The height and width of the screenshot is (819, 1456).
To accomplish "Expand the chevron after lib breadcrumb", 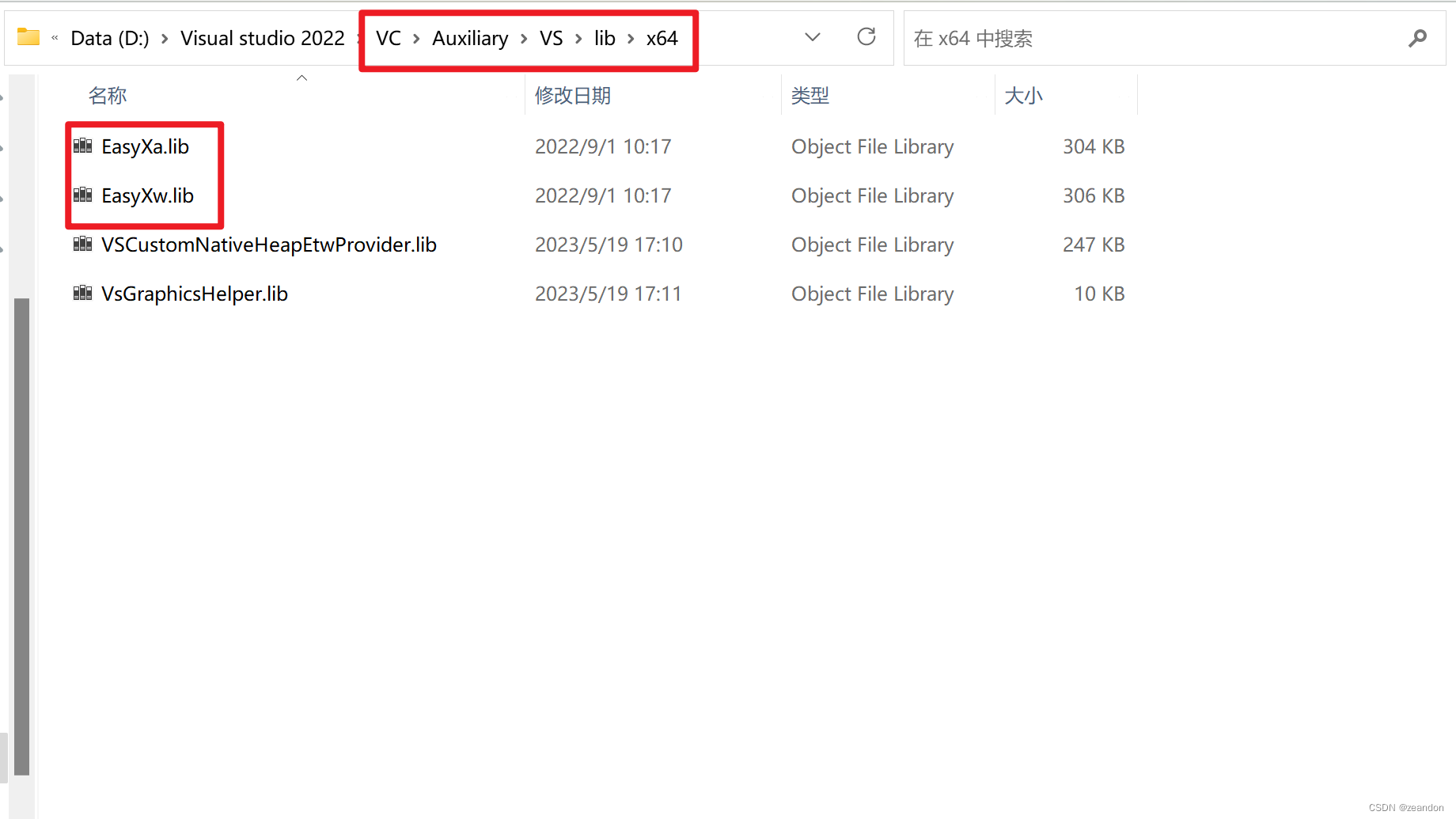I will tap(631, 39).
